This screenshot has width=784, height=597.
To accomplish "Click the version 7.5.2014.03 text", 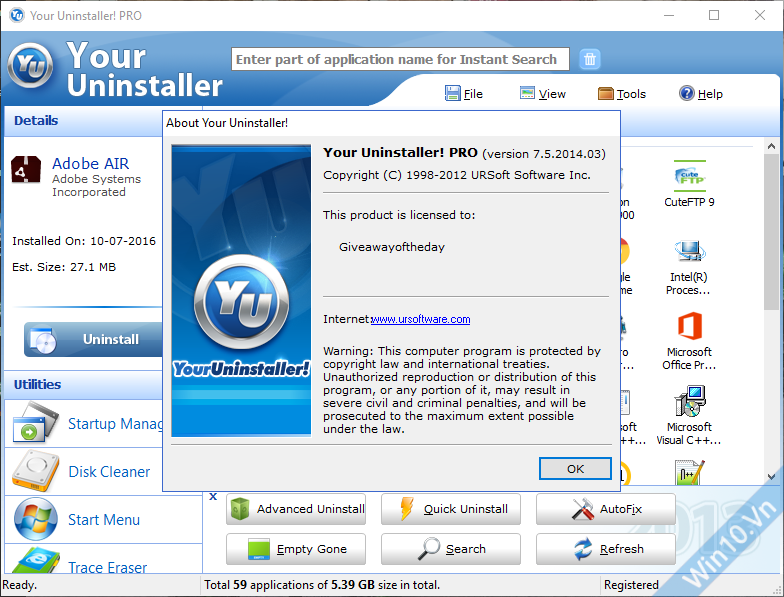I will [x=544, y=154].
